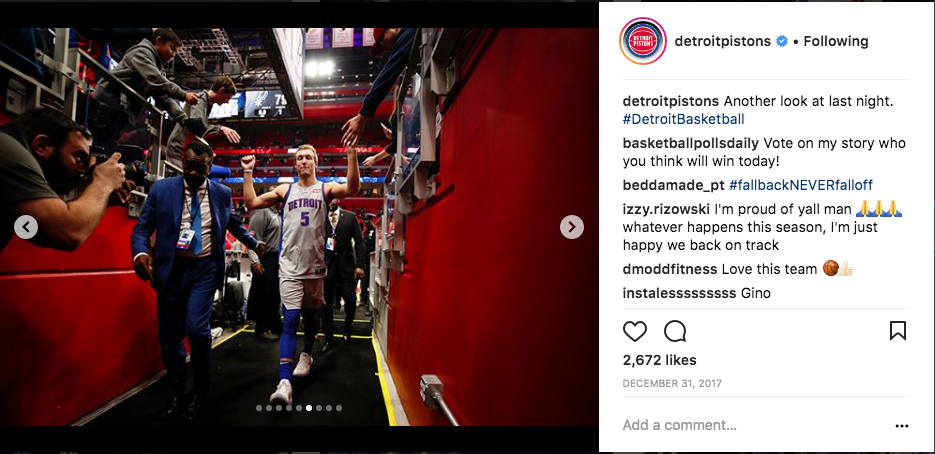Open detroitpistons username in header
The height and width of the screenshot is (454, 935).
723,41
